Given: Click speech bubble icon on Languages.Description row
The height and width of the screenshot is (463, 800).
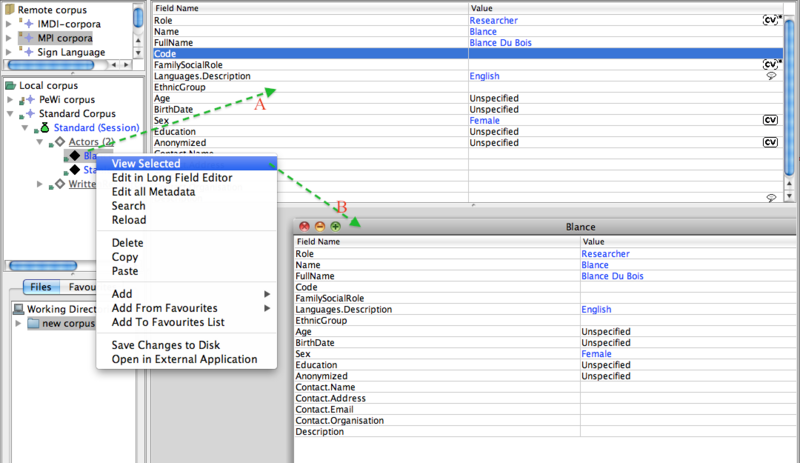Looking at the screenshot, I should [x=771, y=76].
